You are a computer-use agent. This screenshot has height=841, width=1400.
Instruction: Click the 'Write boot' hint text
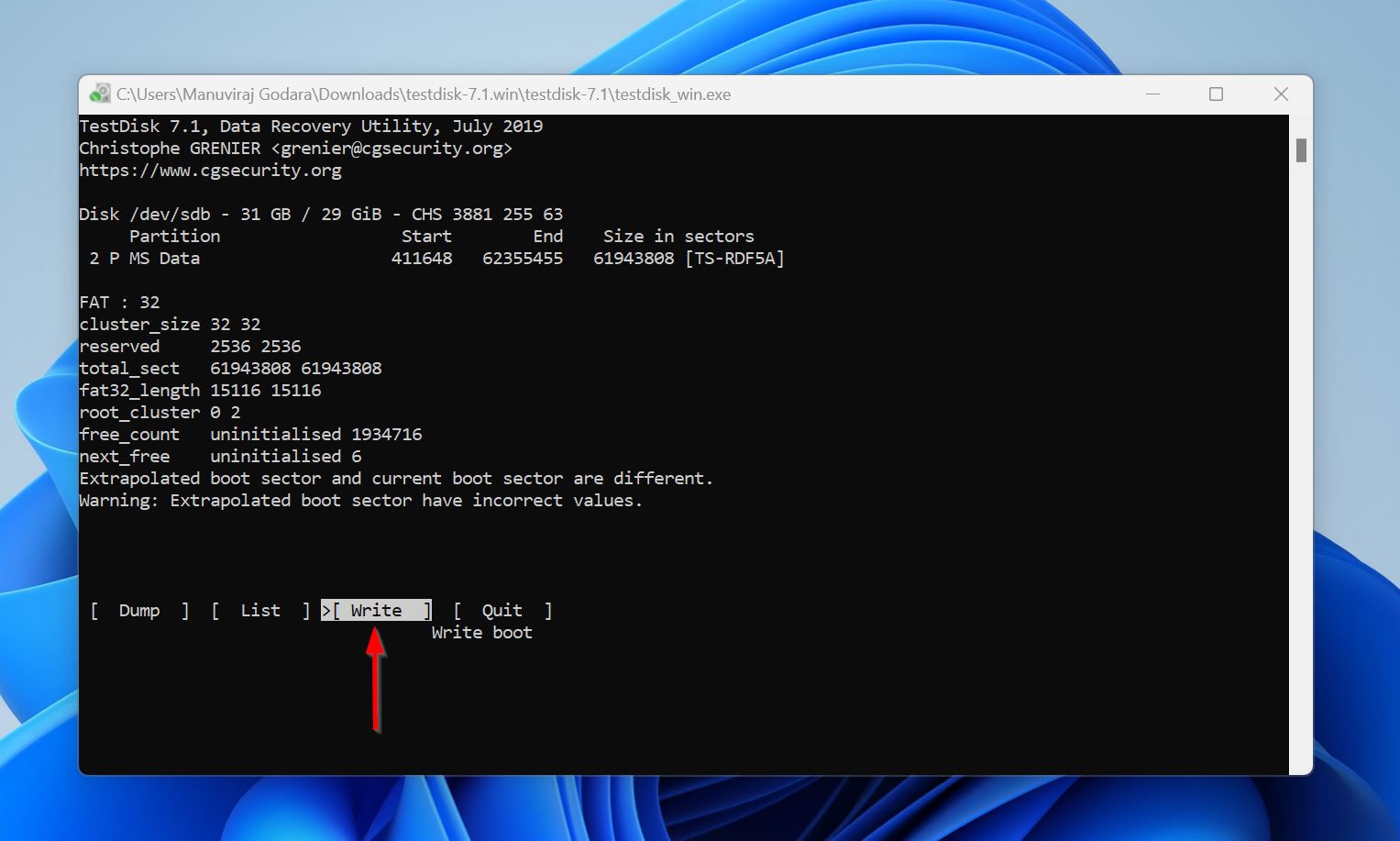click(482, 633)
